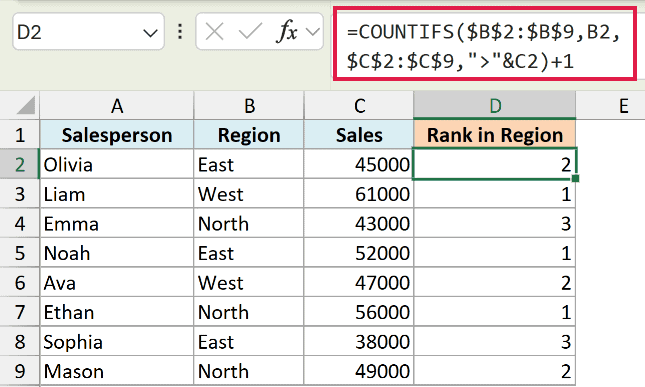Screen dimensions: 645x387
Task: Open the Name Box dropdown arrow
Action: [150, 32]
